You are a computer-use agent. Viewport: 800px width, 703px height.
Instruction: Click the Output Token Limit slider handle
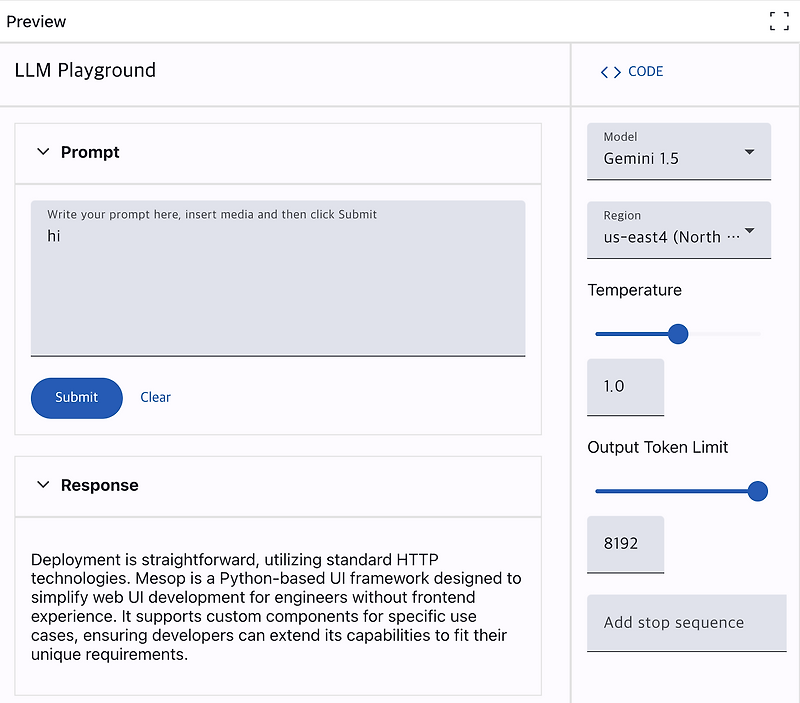pos(758,491)
